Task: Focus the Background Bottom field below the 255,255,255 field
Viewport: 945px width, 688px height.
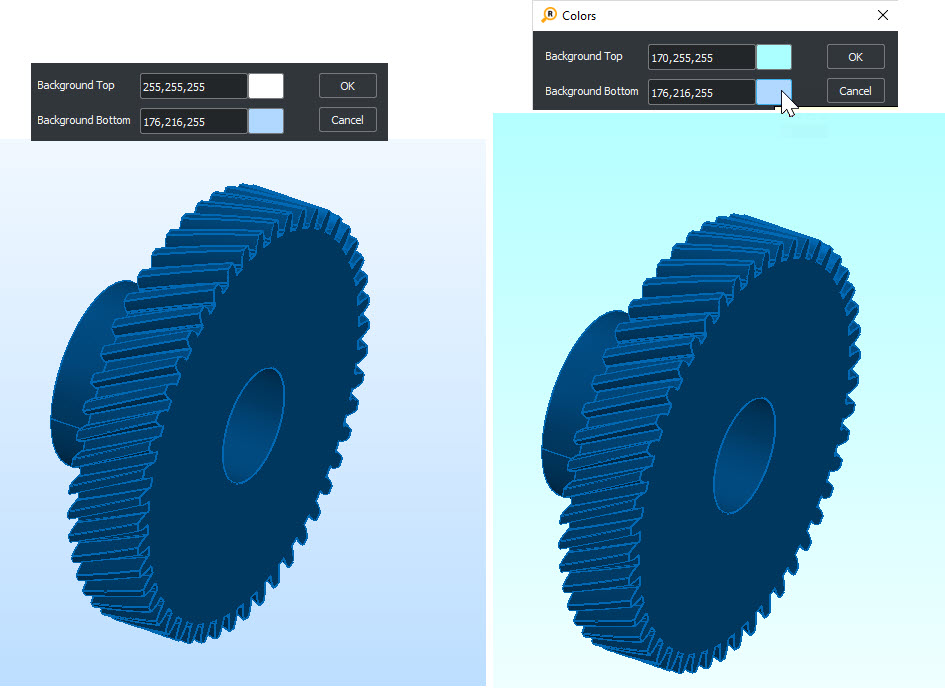Action: click(x=193, y=121)
